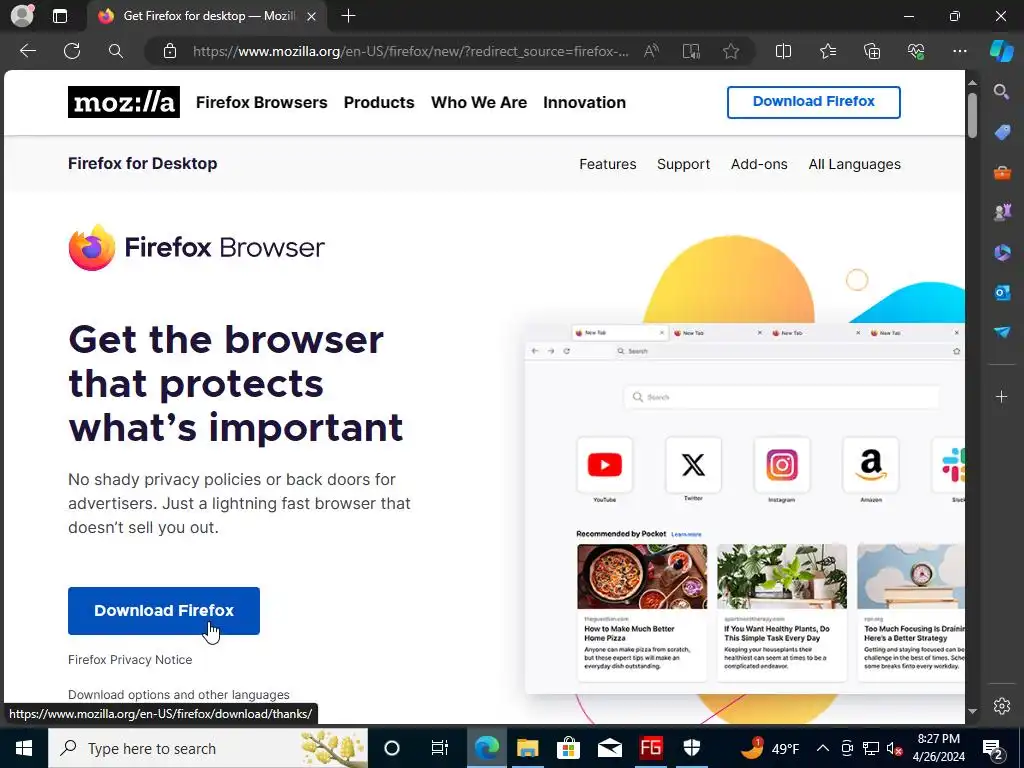This screenshot has height=768, width=1024.
Task: Open Windows Security shield in taskbar
Action: [x=692, y=748]
